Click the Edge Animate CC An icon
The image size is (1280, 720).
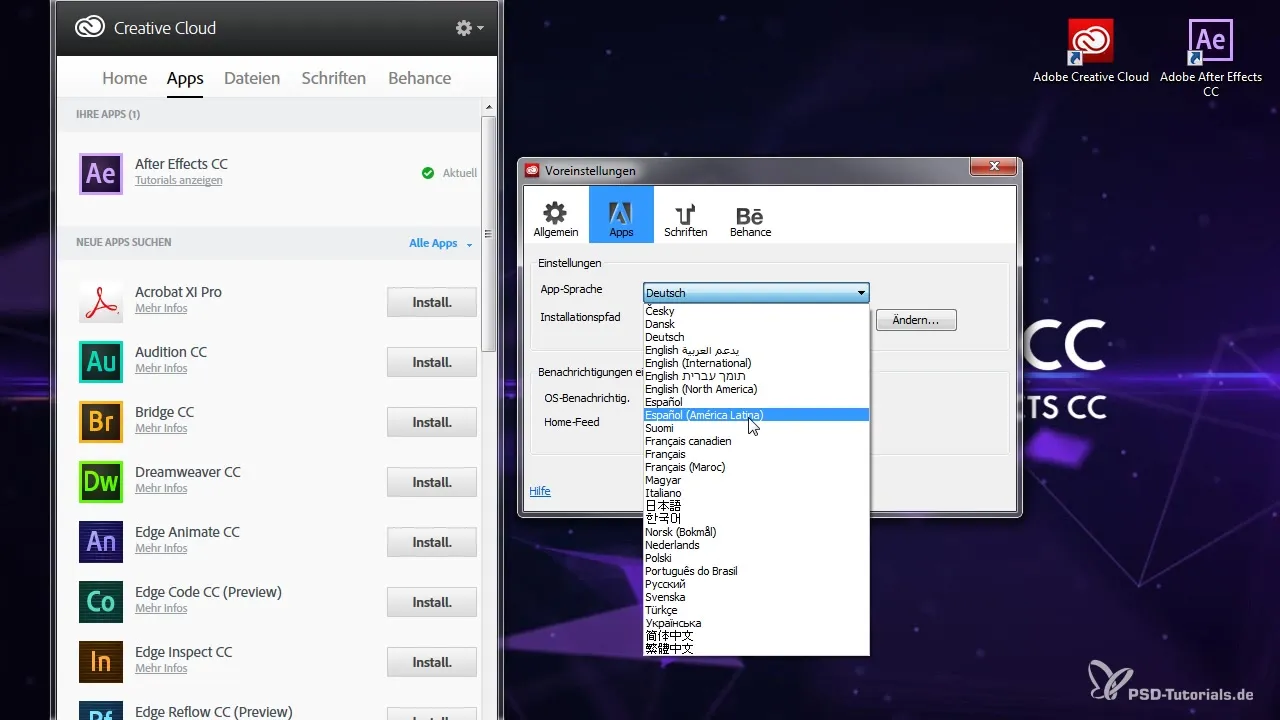(x=101, y=542)
